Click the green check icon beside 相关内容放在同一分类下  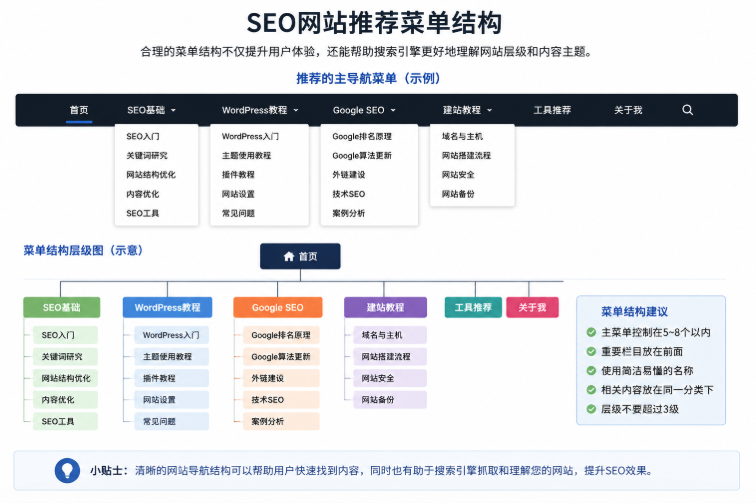point(591,390)
